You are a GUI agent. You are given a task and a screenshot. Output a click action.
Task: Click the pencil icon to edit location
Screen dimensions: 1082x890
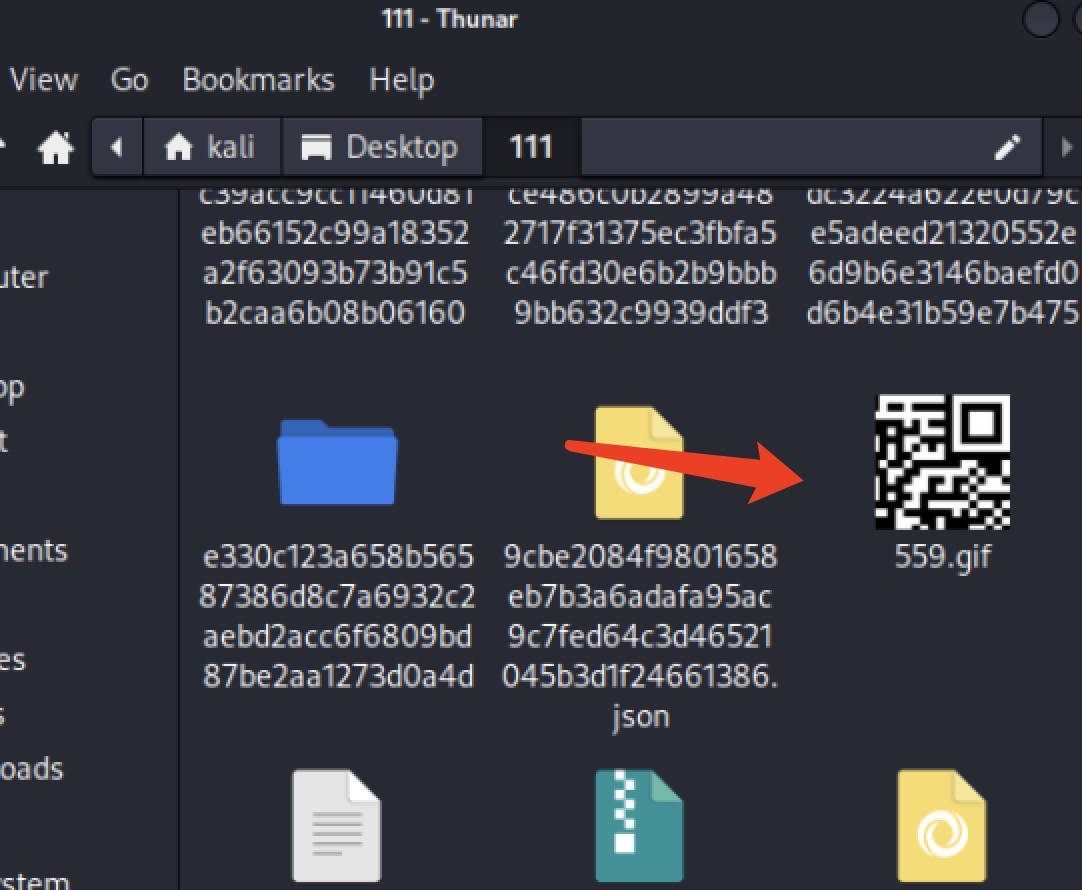1007,147
